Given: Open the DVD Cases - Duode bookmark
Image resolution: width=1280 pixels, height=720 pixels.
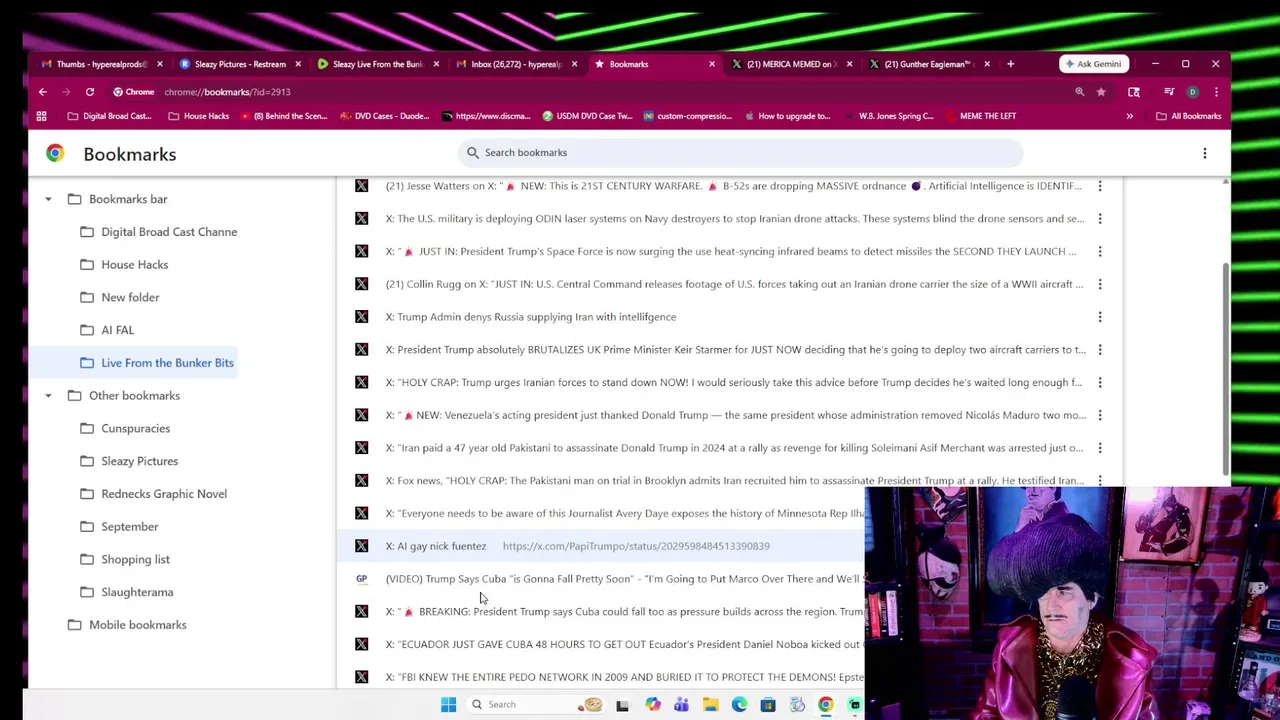Looking at the screenshot, I should point(384,116).
